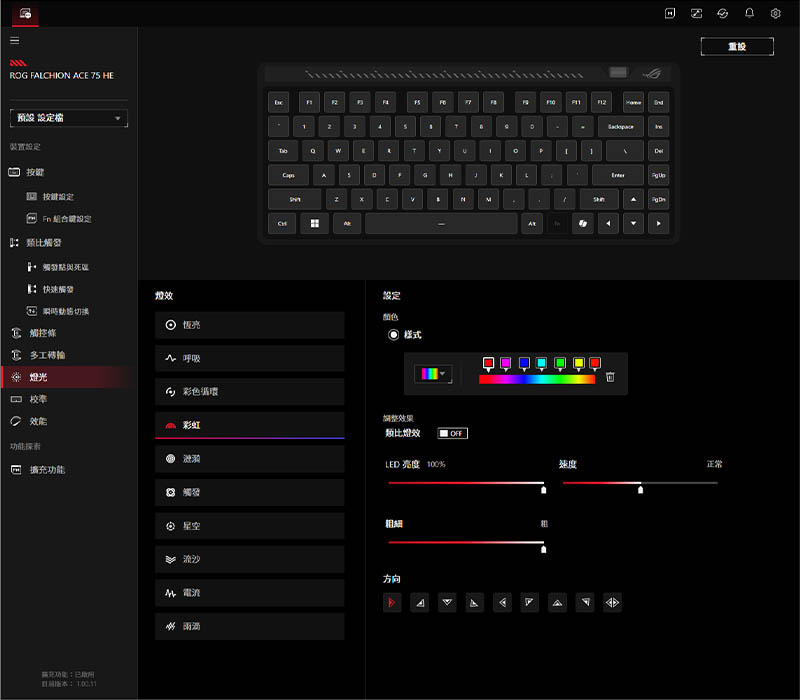Click the 速度 speed slider handle

[x=640, y=489]
